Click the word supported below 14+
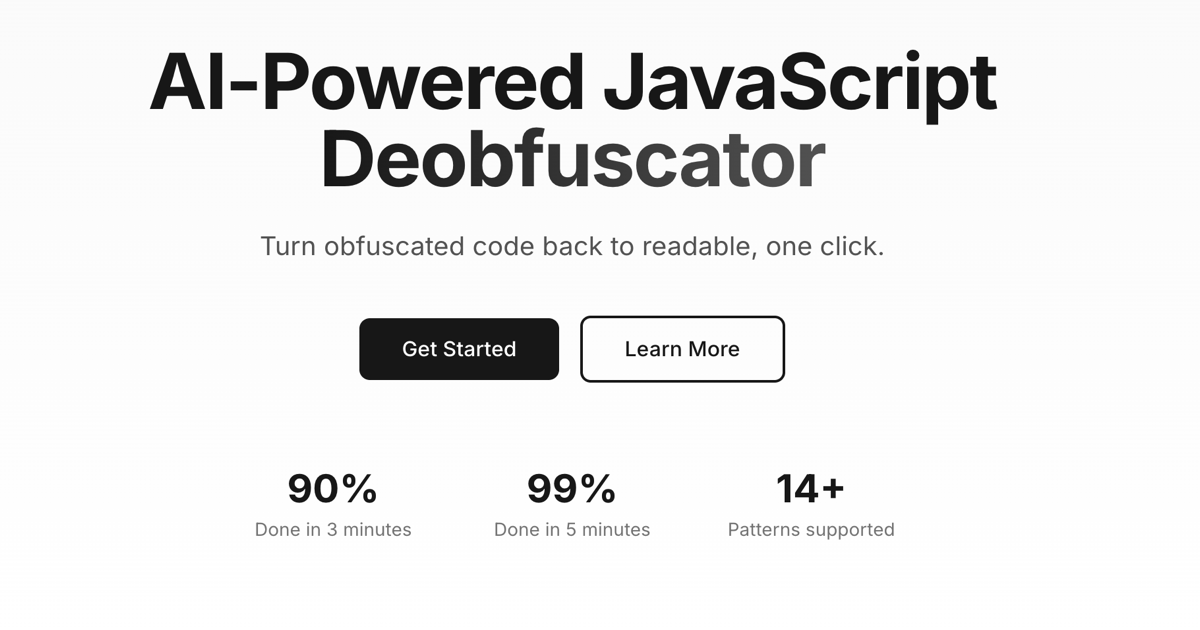 (850, 530)
